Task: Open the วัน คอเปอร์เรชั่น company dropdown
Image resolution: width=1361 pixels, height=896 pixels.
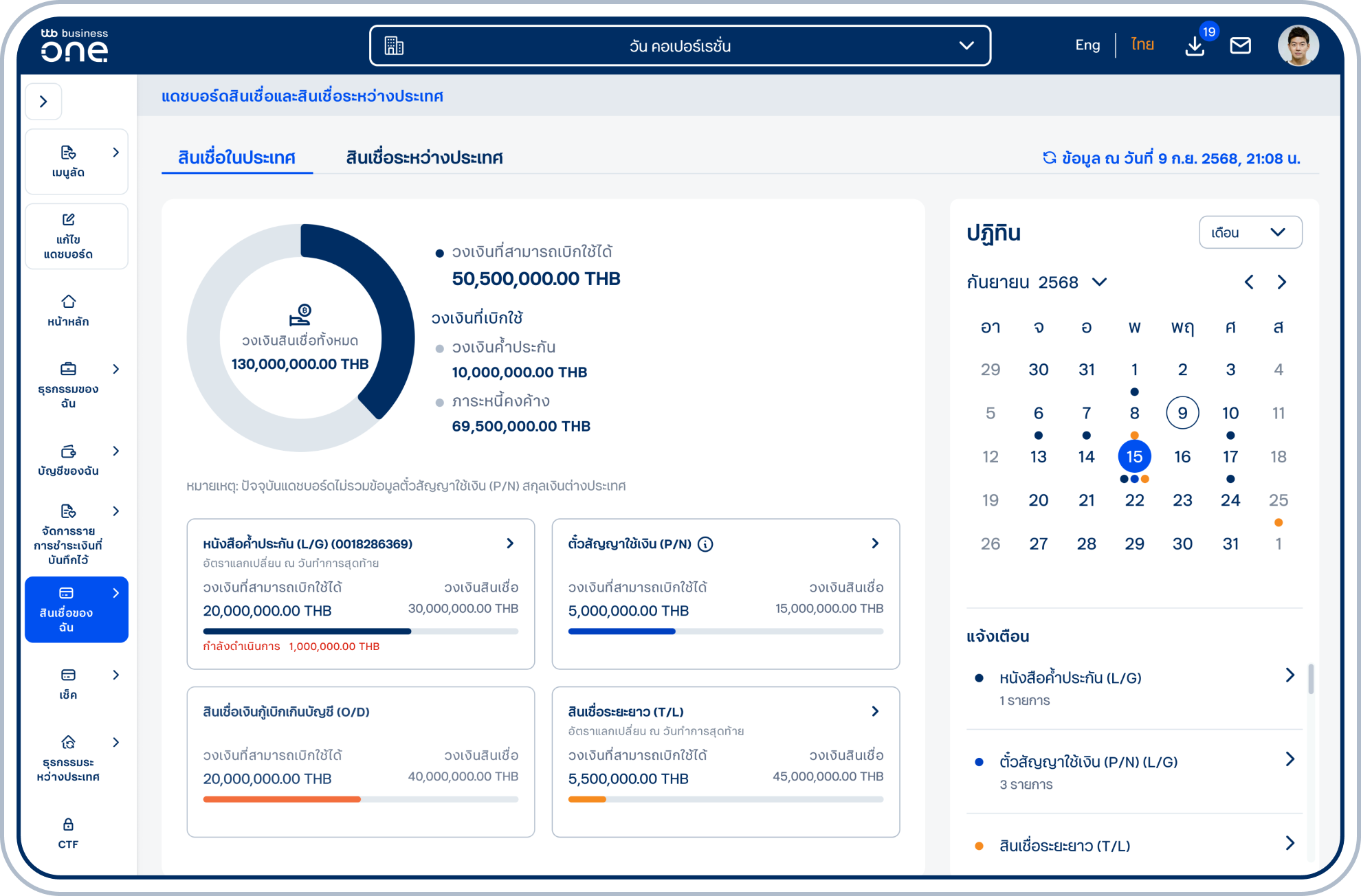Action: point(680,46)
